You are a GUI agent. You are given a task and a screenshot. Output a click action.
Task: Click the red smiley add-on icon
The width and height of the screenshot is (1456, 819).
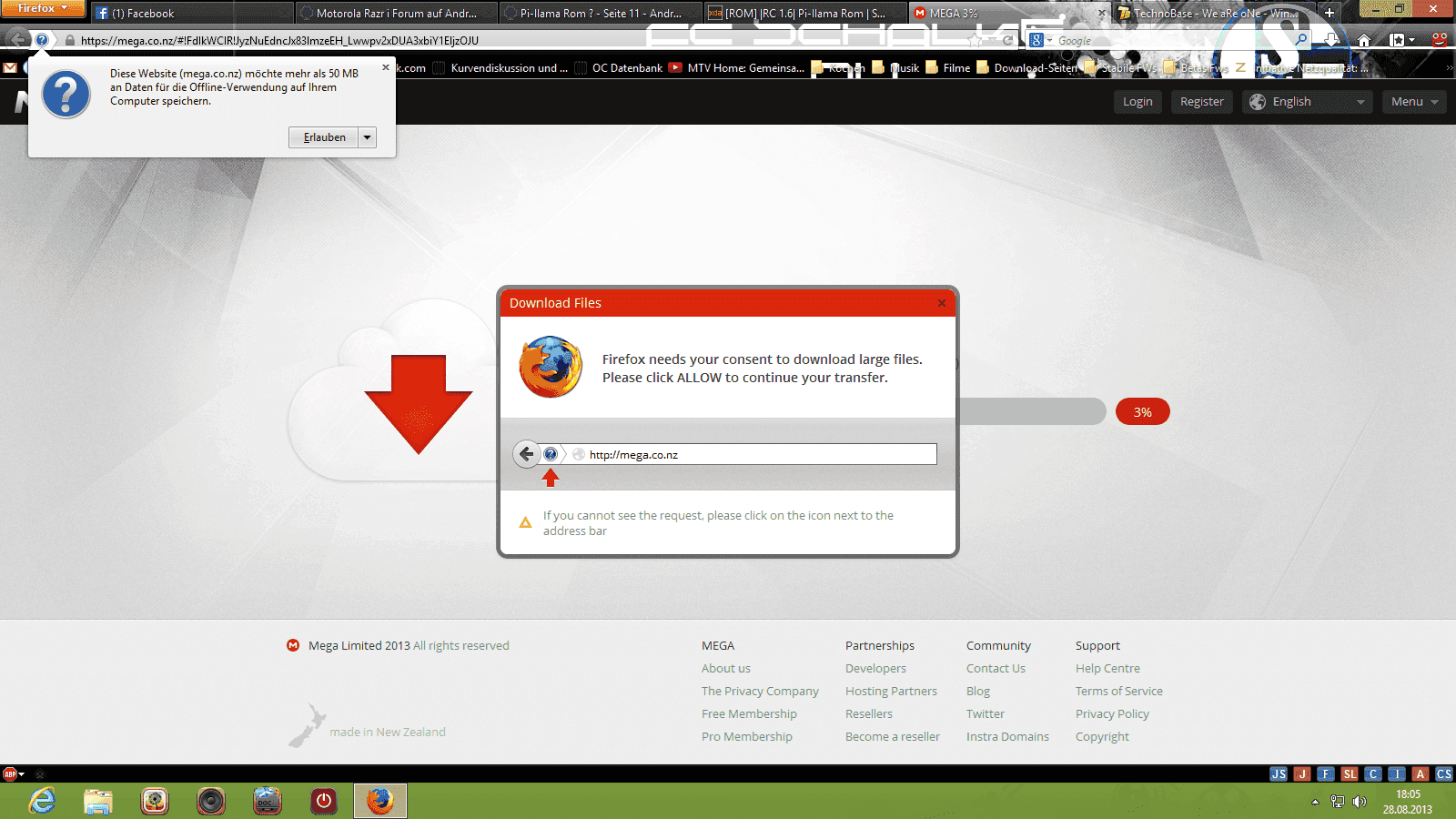[1439, 40]
